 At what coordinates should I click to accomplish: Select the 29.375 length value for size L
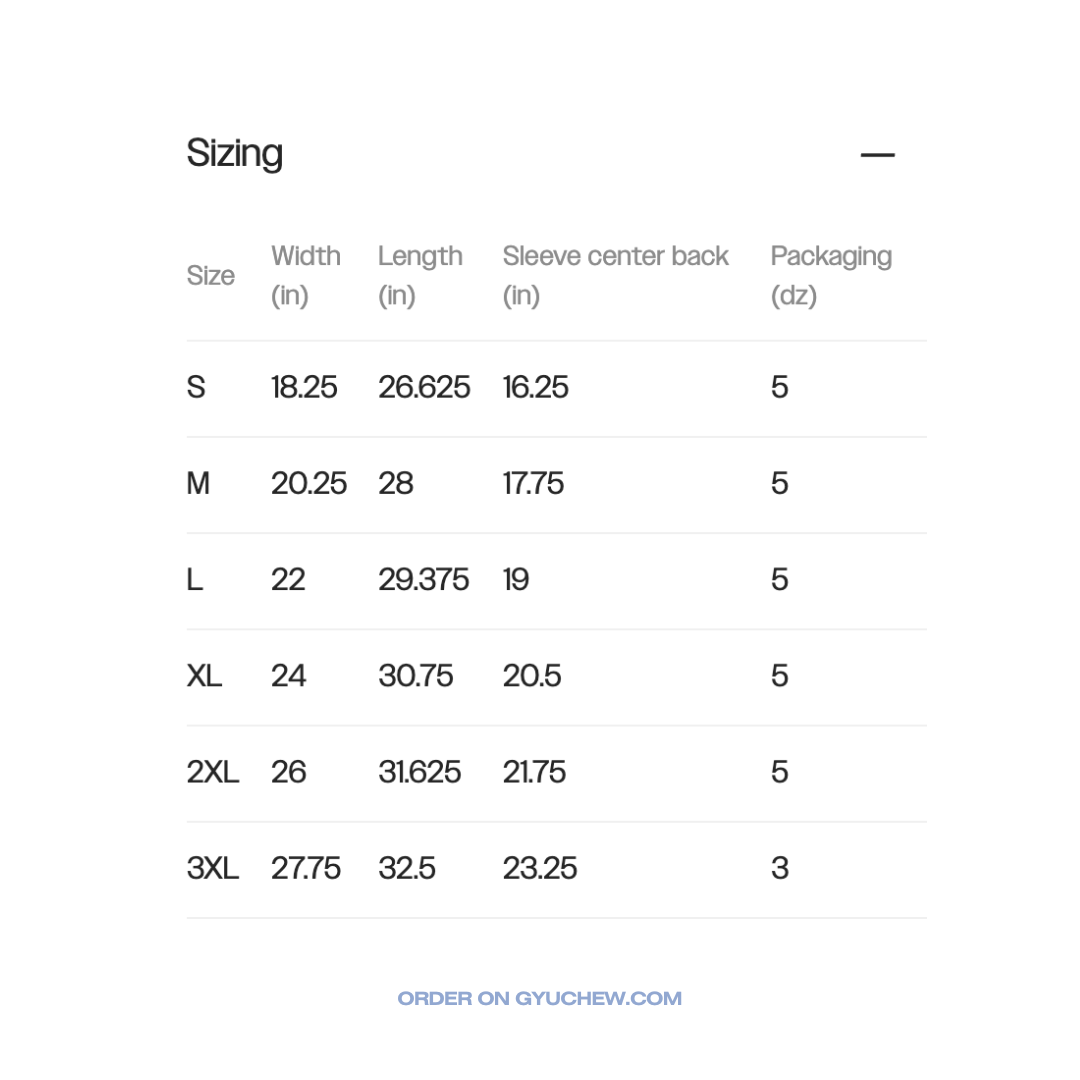click(424, 580)
